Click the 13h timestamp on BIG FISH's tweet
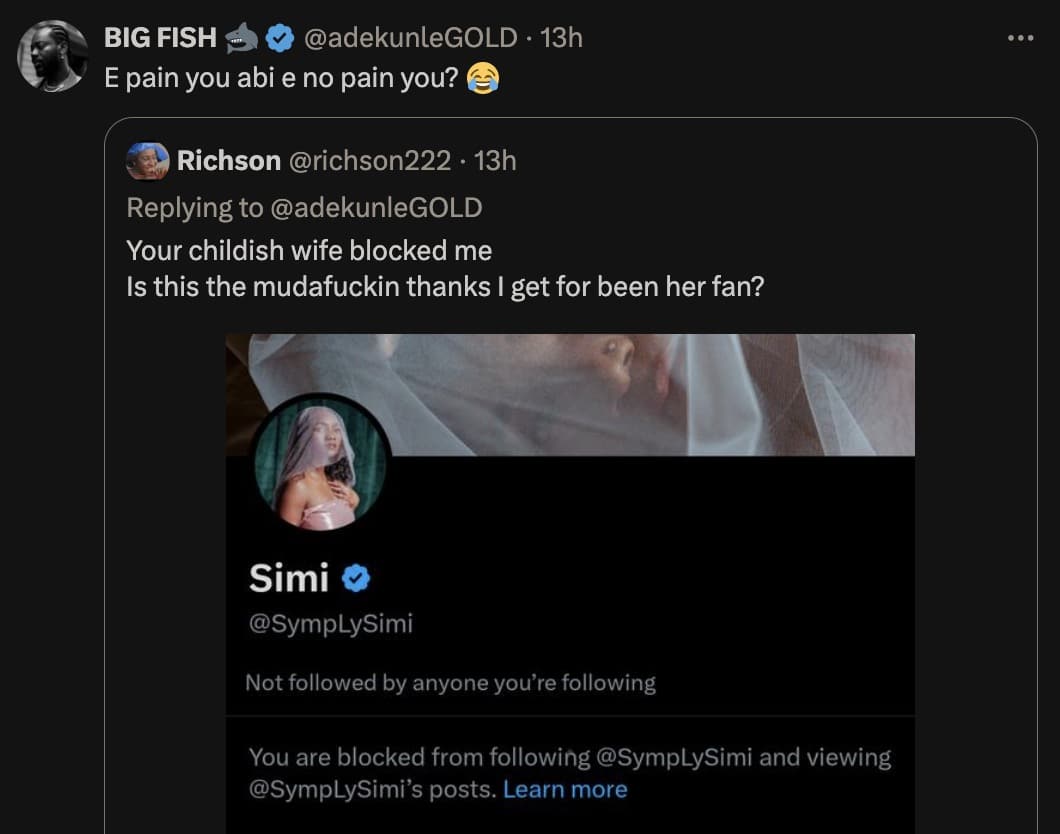Image resolution: width=1060 pixels, height=834 pixels. [x=562, y=37]
